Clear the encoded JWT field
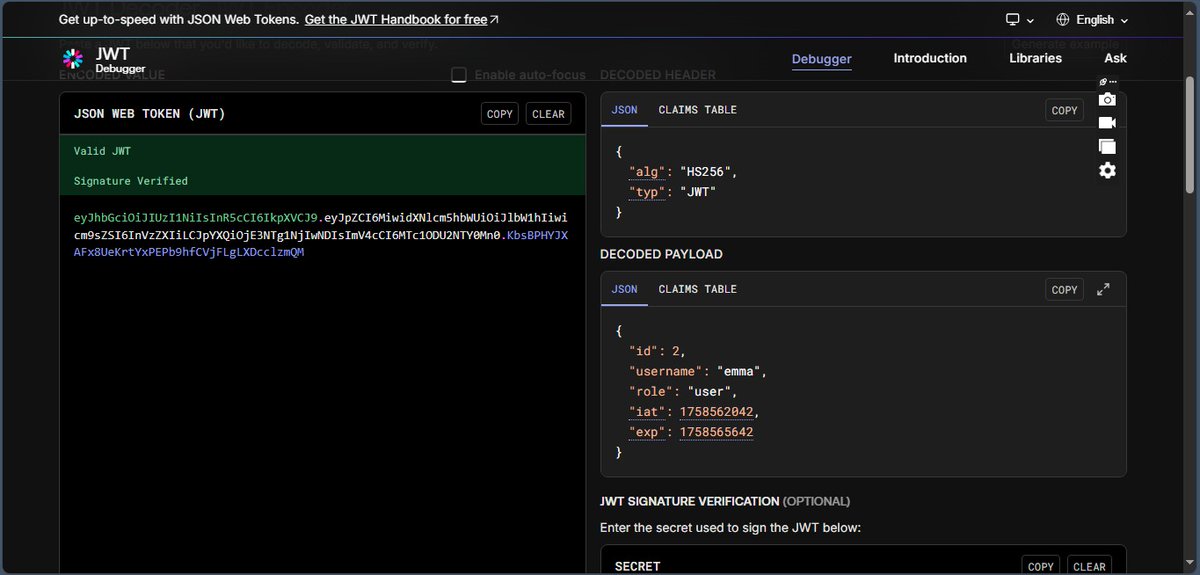1200x575 pixels. tap(548, 114)
